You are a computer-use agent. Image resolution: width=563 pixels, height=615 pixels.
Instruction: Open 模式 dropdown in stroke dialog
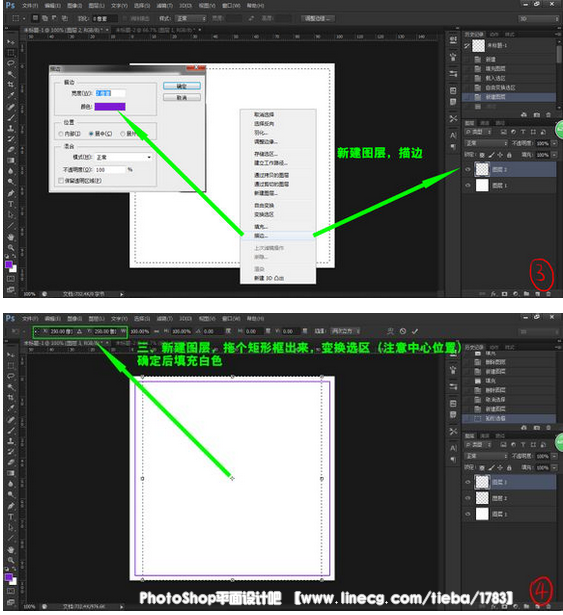[x=124, y=157]
